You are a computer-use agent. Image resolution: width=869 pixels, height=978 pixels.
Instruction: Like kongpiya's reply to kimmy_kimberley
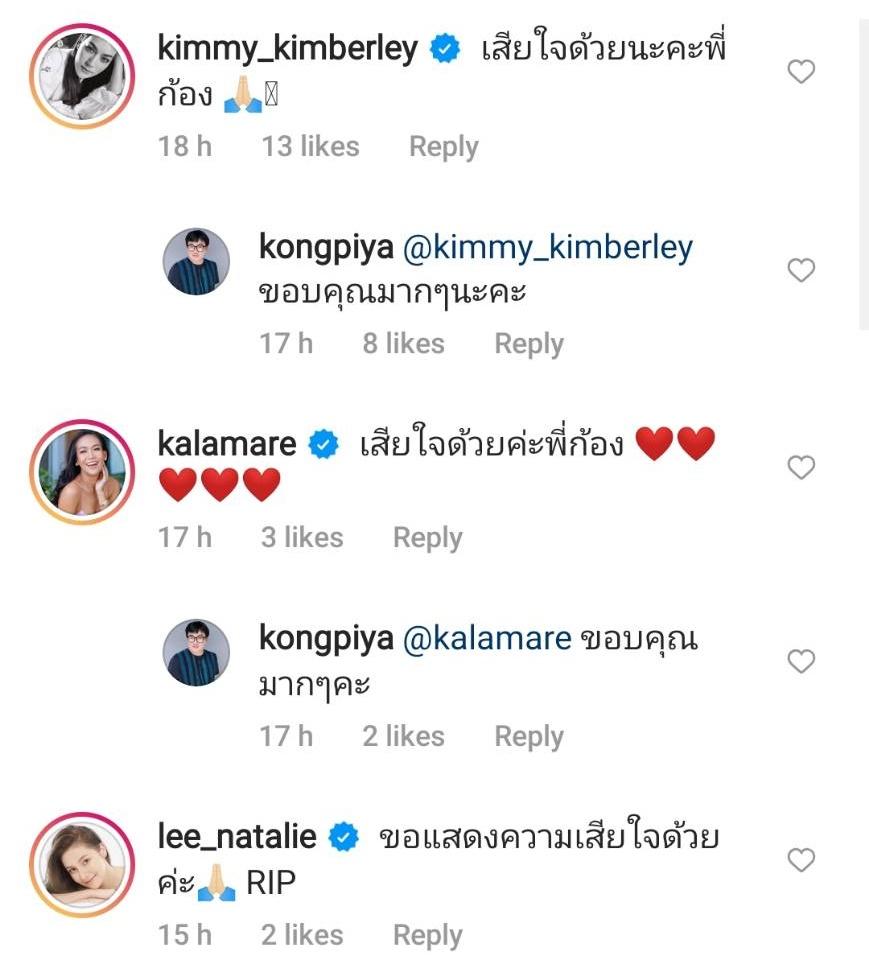pyautogui.click(x=801, y=270)
